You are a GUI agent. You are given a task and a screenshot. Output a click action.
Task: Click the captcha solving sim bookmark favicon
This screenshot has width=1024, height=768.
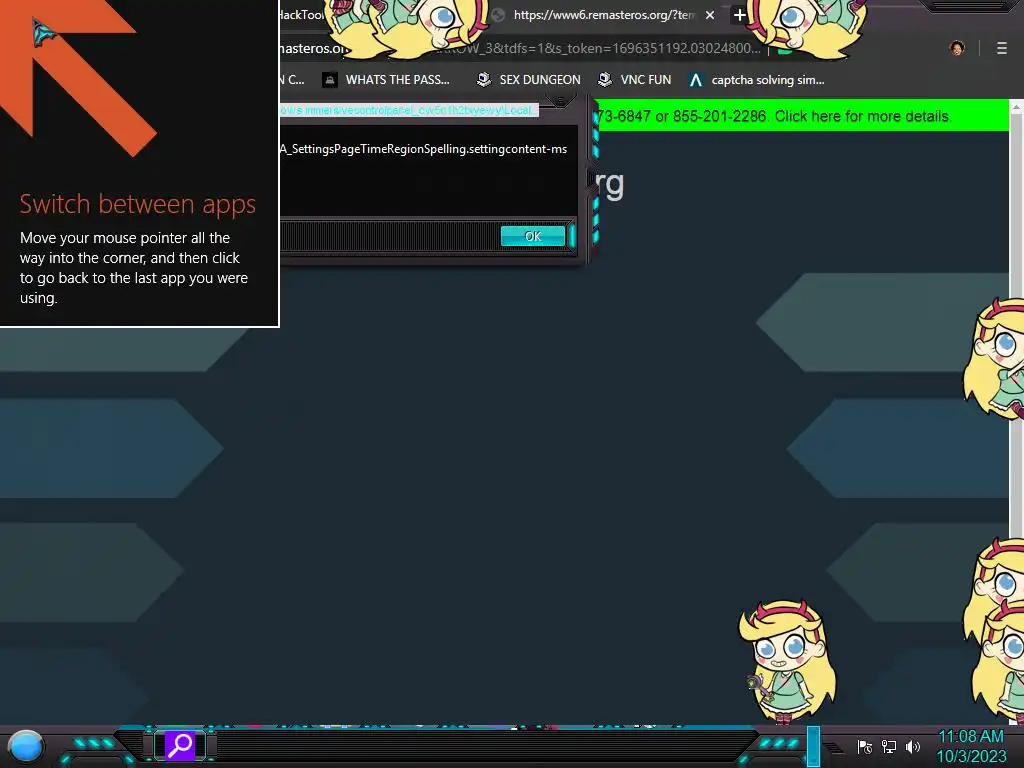tap(696, 80)
